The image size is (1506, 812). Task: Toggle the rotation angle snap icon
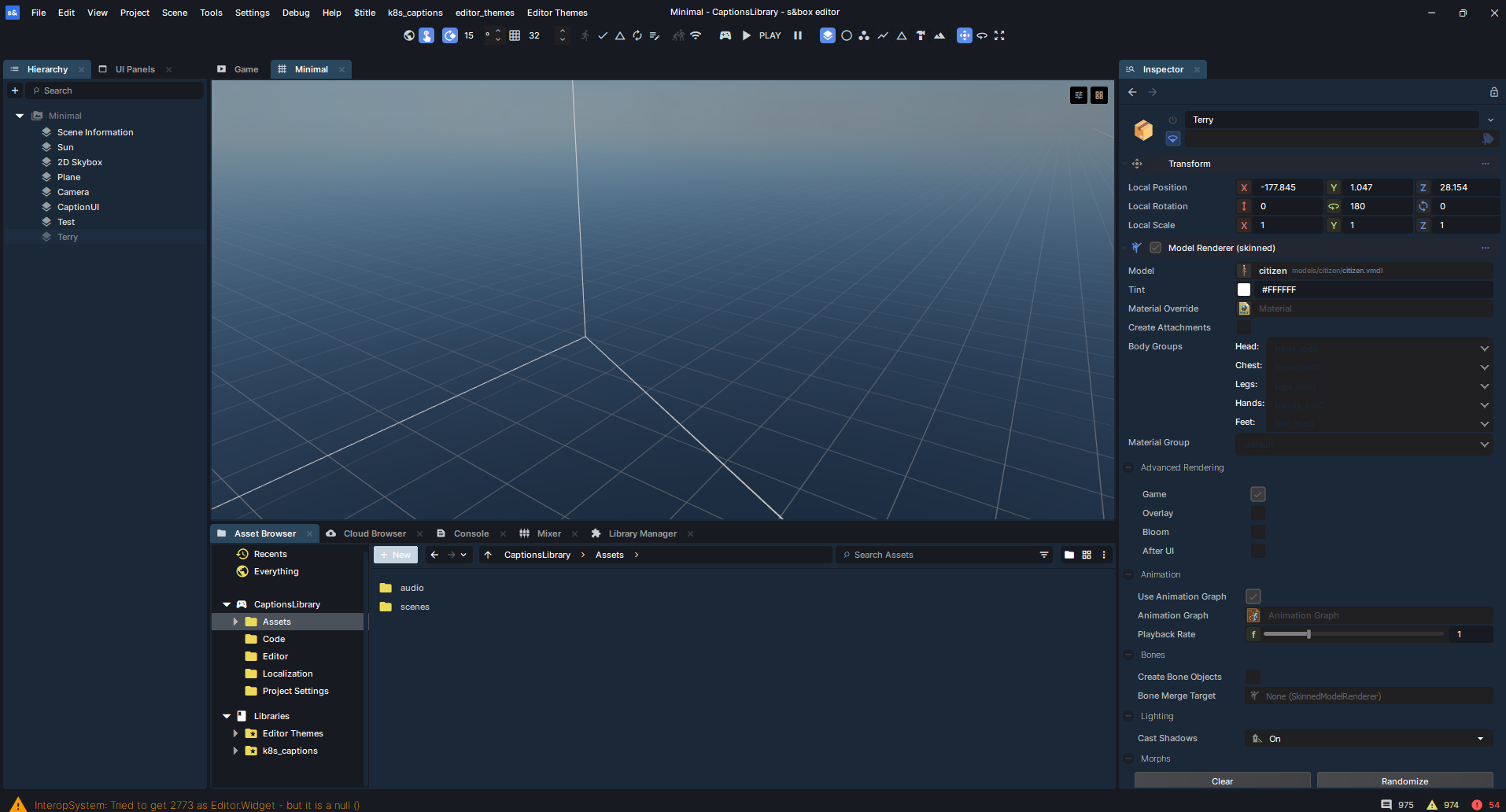tap(450, 35)
